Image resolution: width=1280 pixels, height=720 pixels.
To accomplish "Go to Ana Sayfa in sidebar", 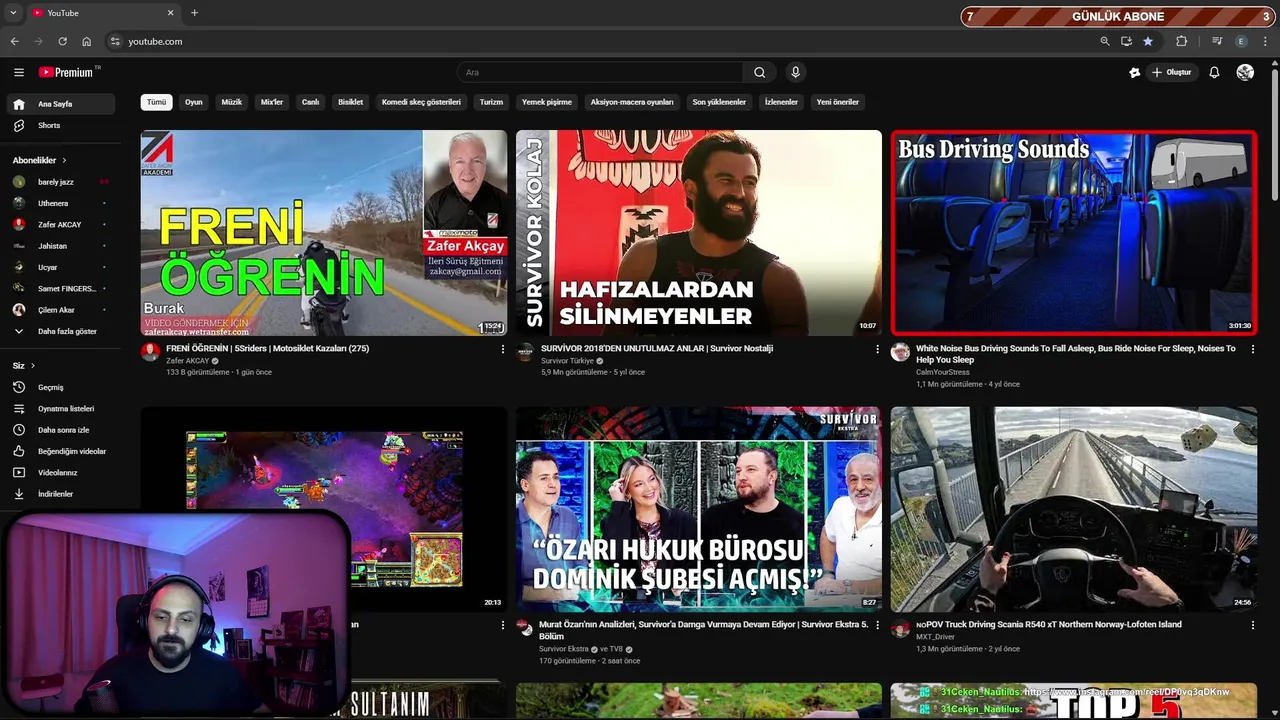I will click(x=60, y=104).
